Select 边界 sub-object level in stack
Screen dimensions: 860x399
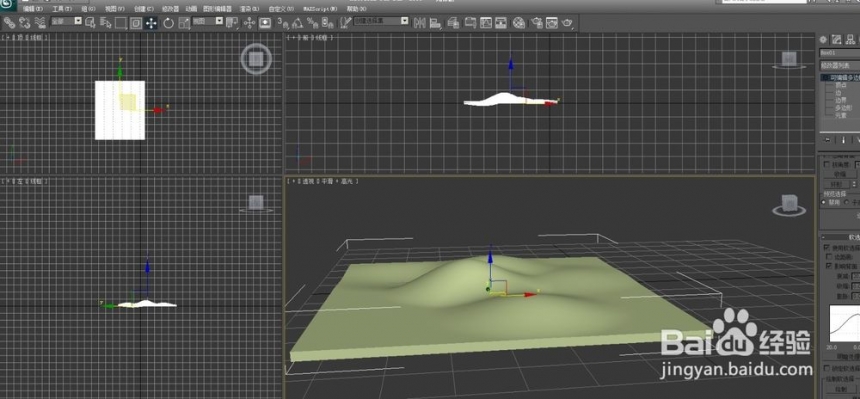[x=840, y=100]
